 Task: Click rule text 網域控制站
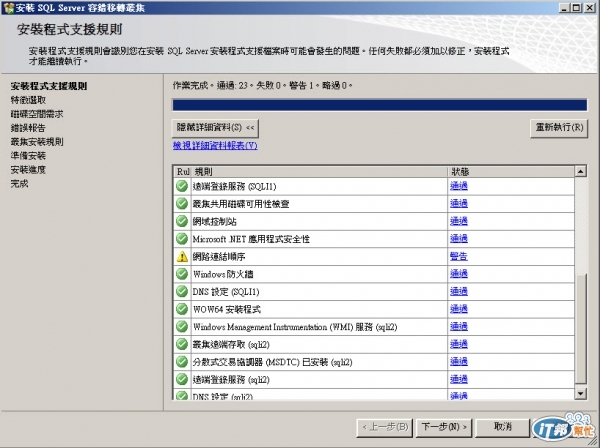[x=215, y=222]
